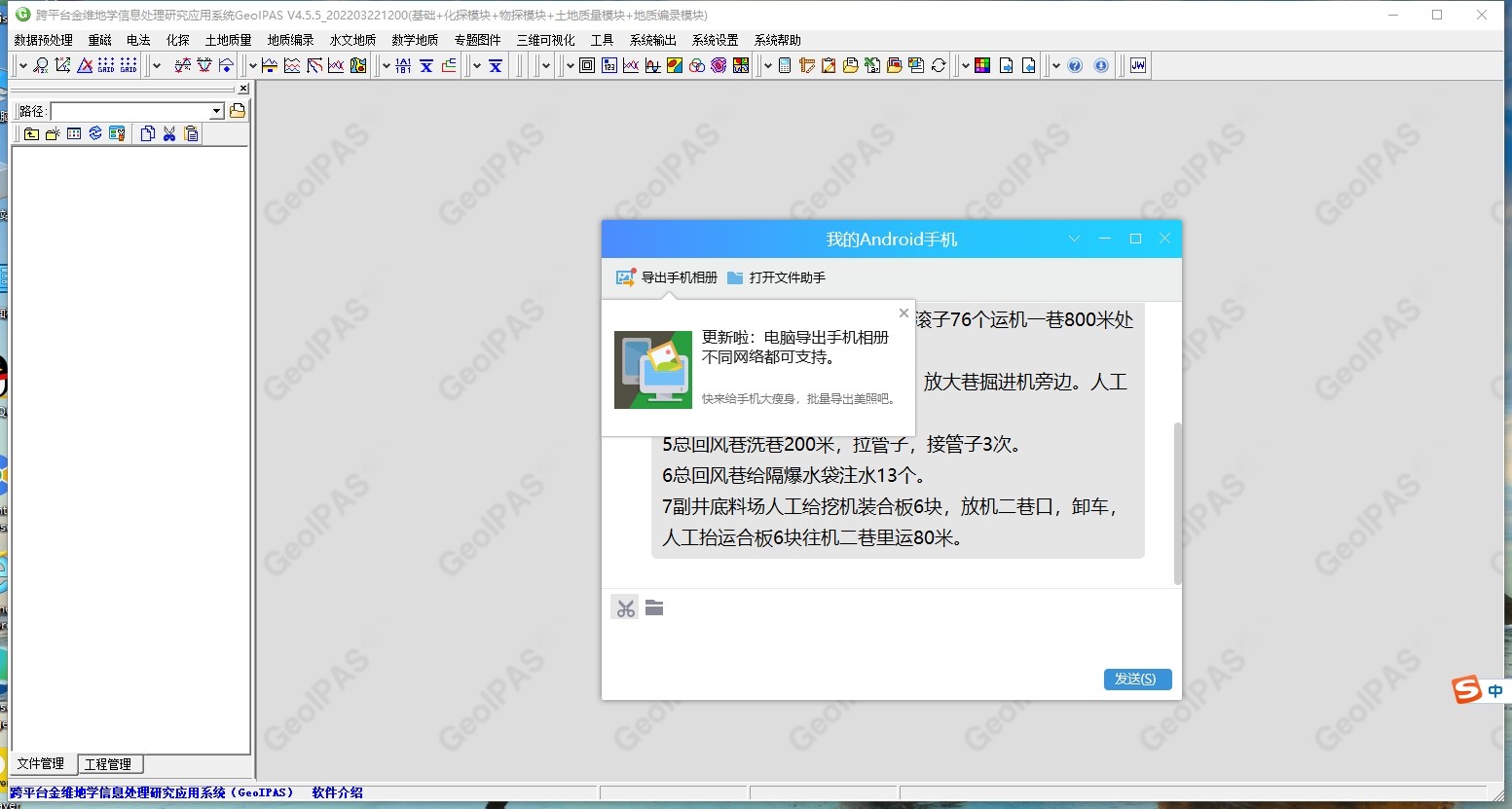Click the chat message text input area
This screenshot has width=1512, height=809.
pyautogui.click(x=891, y=643)
